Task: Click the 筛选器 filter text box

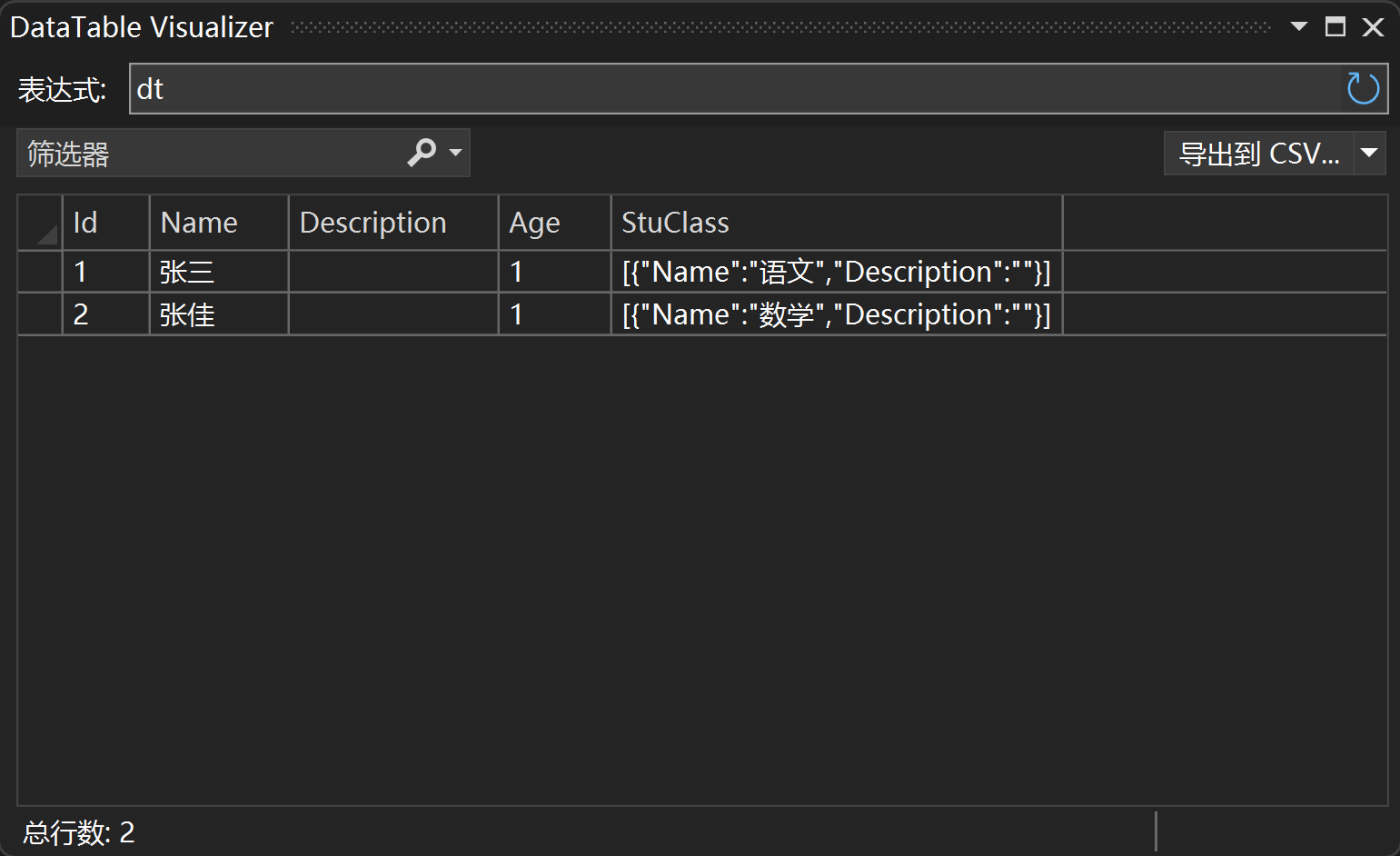Action: point(209,154)
